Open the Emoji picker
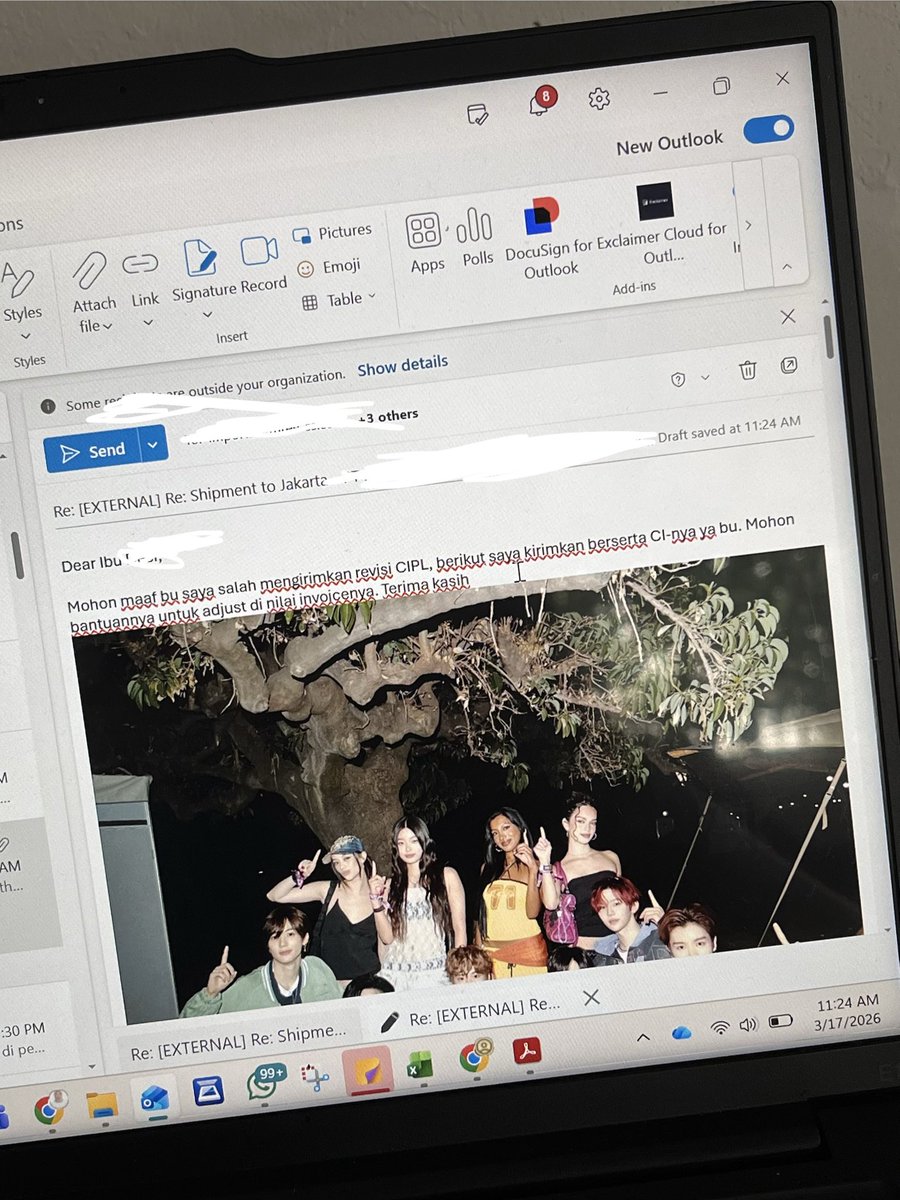 (x=328, y=267)
